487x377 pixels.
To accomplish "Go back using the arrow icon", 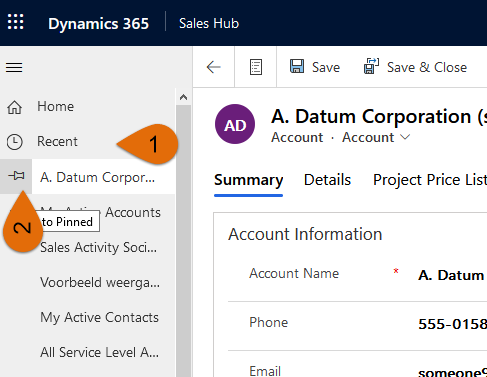I will [x=214, y=67].
